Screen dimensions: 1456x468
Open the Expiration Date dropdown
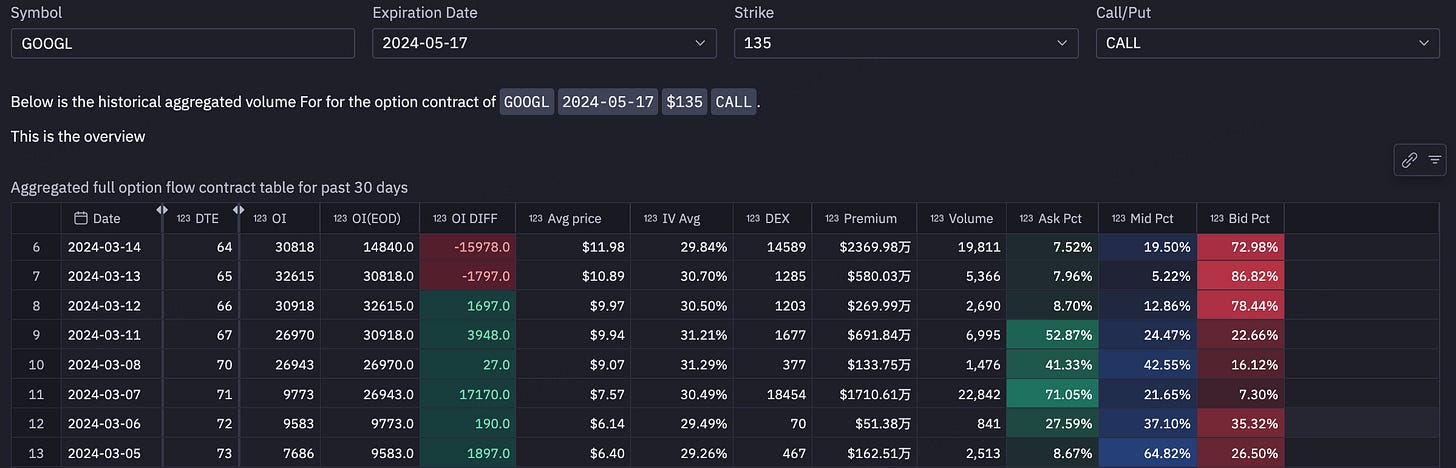point(544,43)
